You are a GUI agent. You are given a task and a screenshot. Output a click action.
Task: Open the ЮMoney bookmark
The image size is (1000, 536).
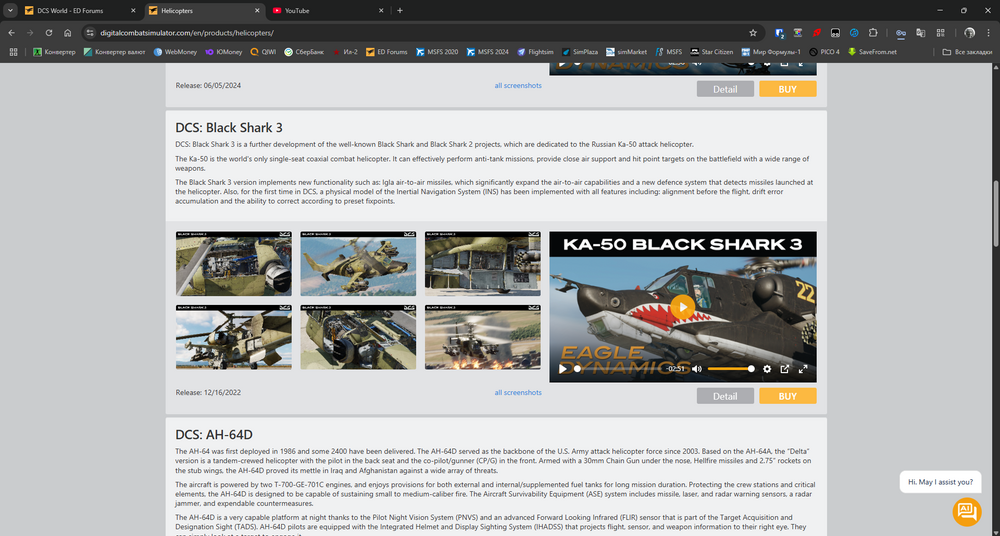click(x=224, y=52)
